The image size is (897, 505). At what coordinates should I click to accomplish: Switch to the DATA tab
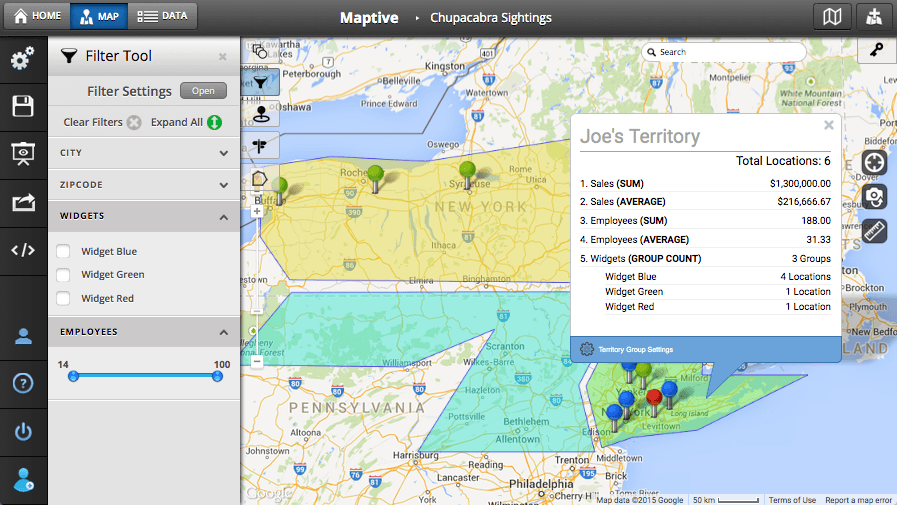[x=162, y=16]
